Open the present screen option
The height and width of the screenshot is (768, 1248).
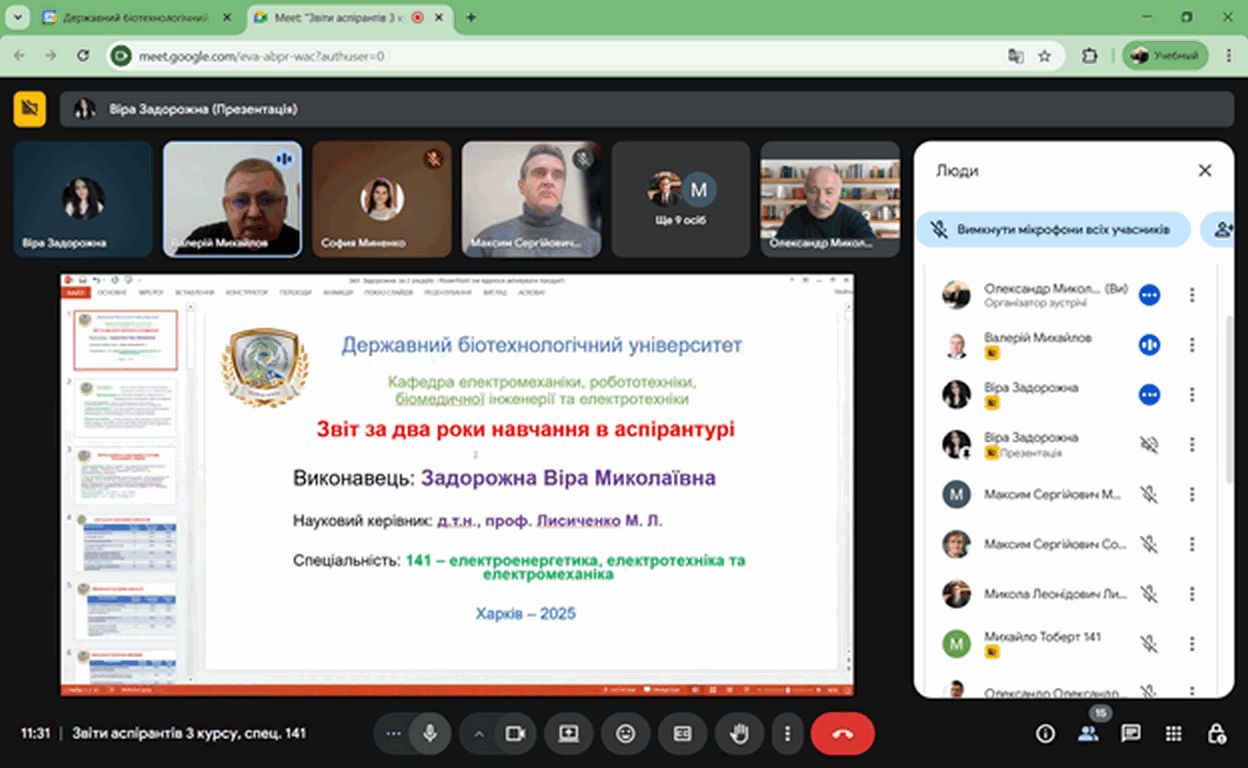coord(569,734)
